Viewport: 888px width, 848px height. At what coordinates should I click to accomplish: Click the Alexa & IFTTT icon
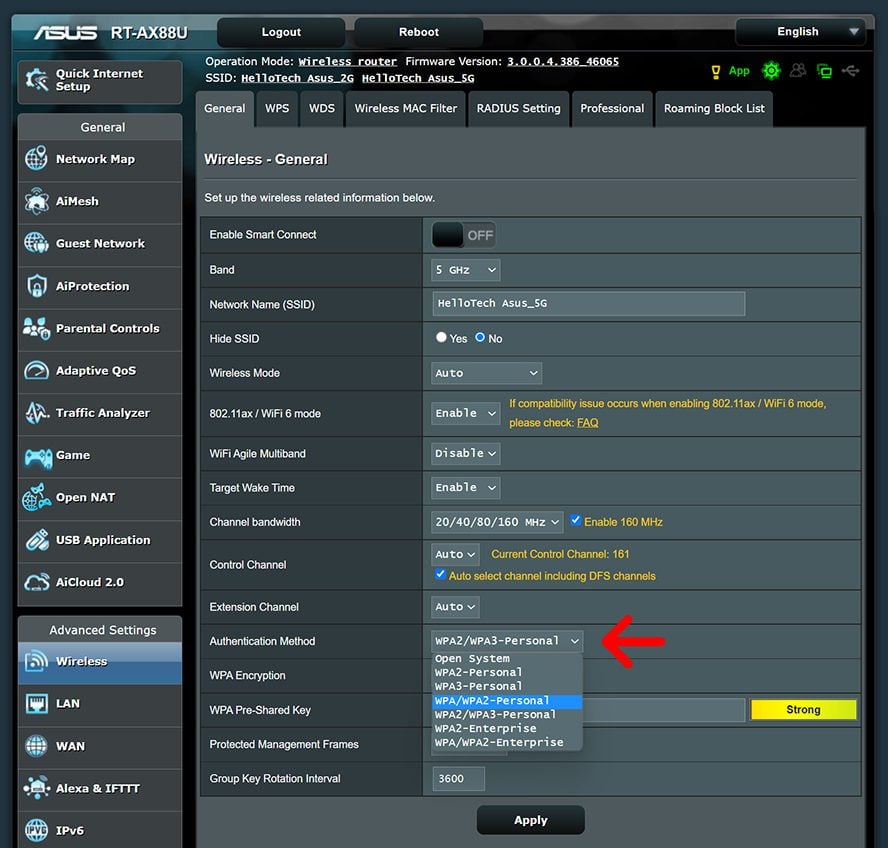pos(36,788)
